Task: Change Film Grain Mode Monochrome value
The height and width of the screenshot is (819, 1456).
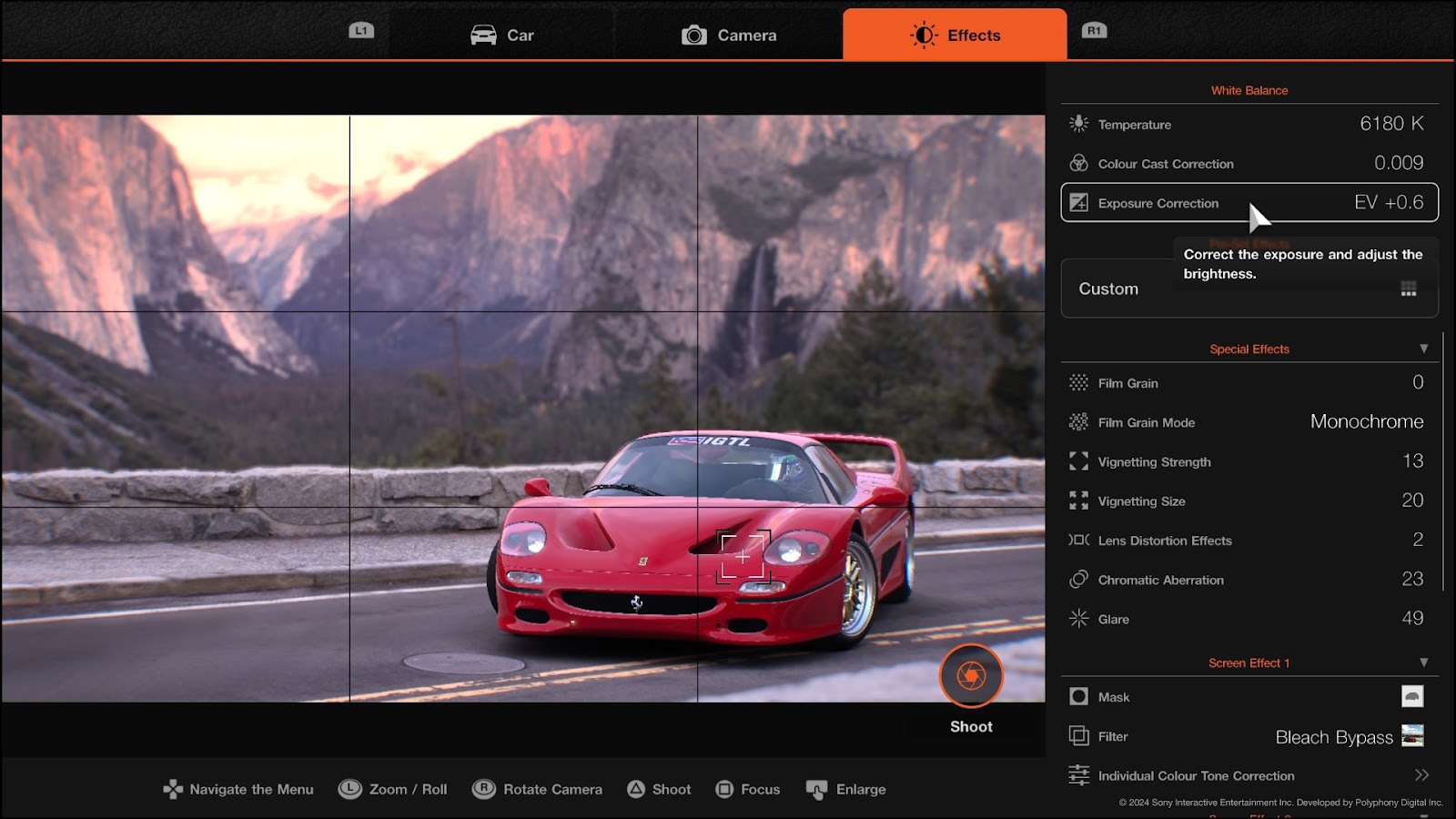Action: pos(1367,421)
